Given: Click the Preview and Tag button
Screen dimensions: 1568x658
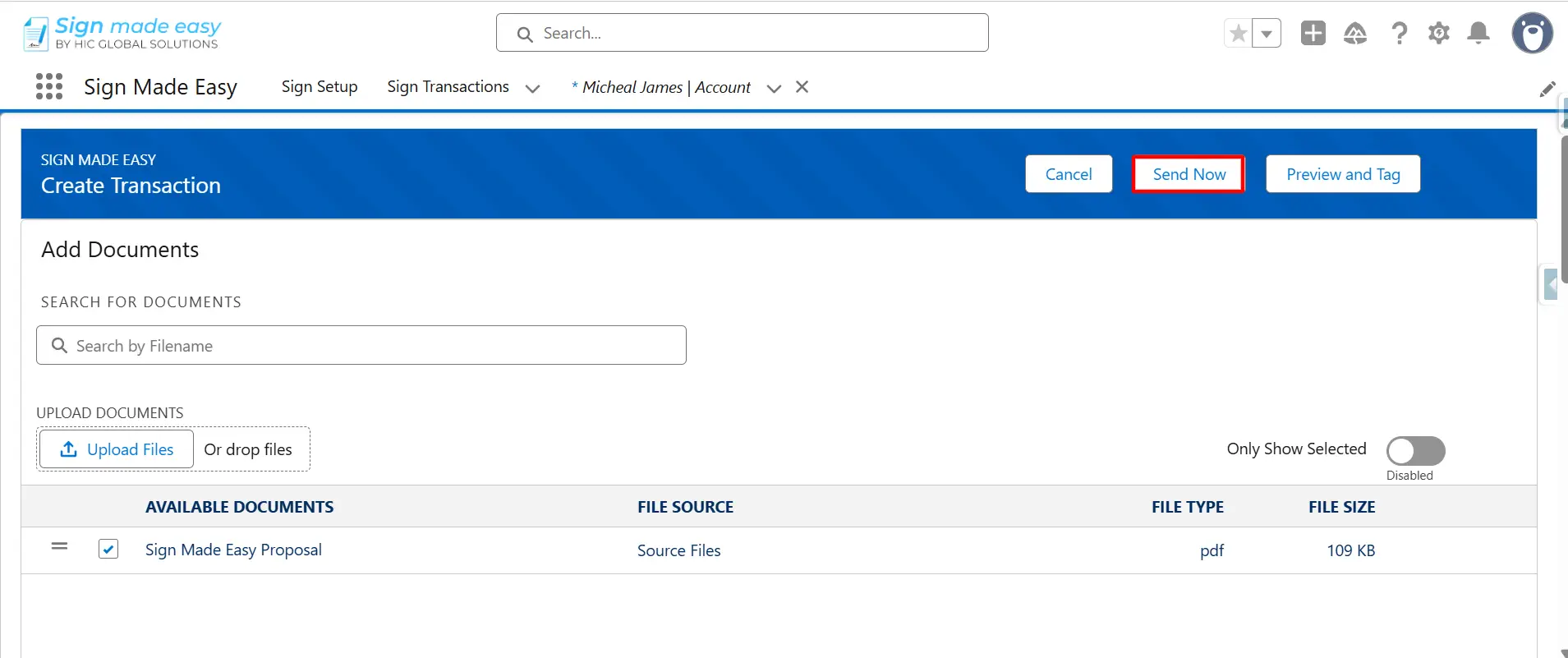Looking at the screenshot, I should coord(1343,174).
